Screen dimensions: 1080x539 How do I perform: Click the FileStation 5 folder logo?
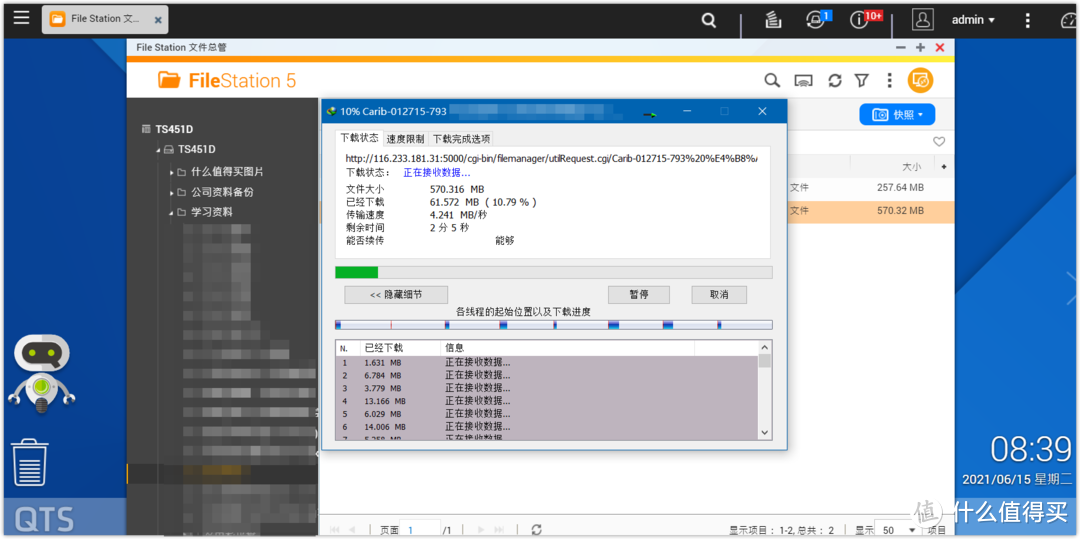[169, 81]
